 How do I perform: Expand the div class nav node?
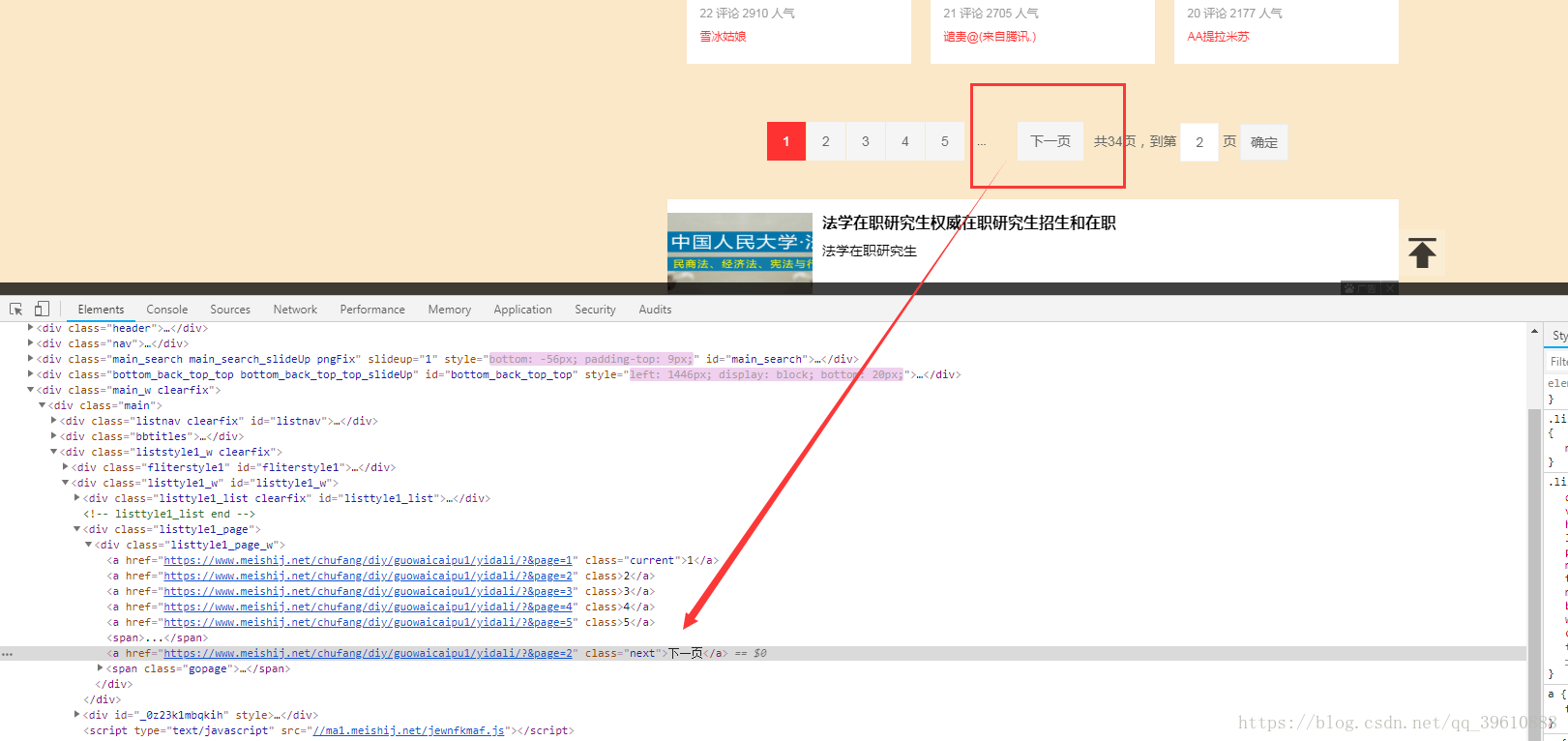[31, 343]
